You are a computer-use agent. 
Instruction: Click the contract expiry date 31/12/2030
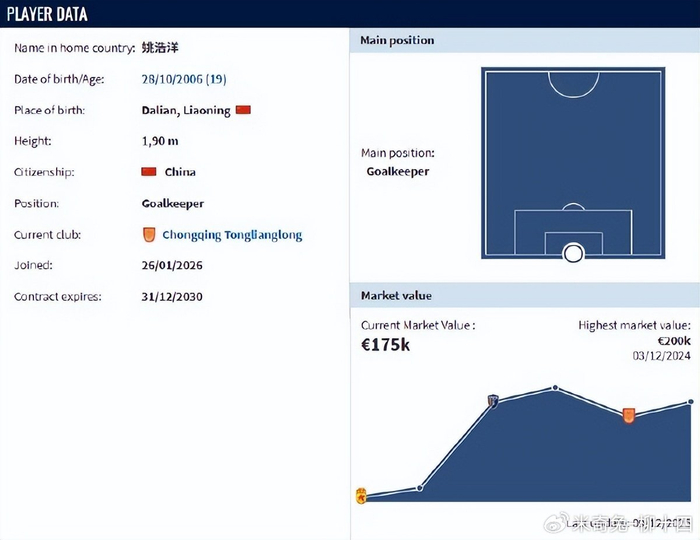point(172,297)
